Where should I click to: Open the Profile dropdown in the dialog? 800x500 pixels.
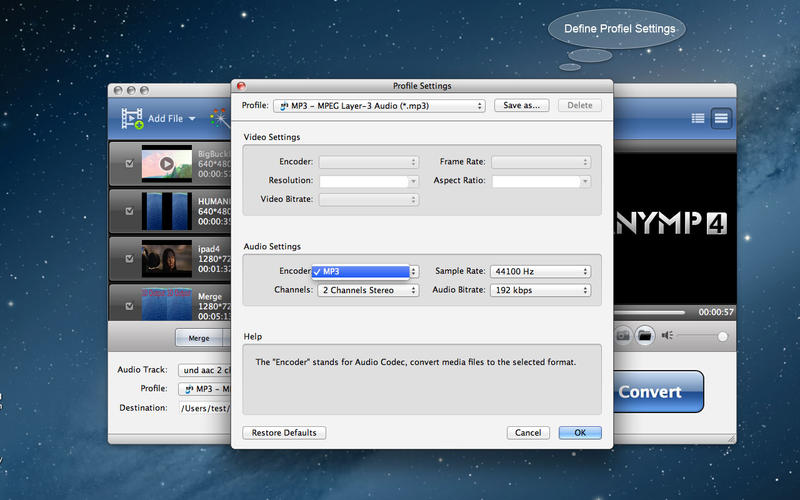tap(381, 105)
